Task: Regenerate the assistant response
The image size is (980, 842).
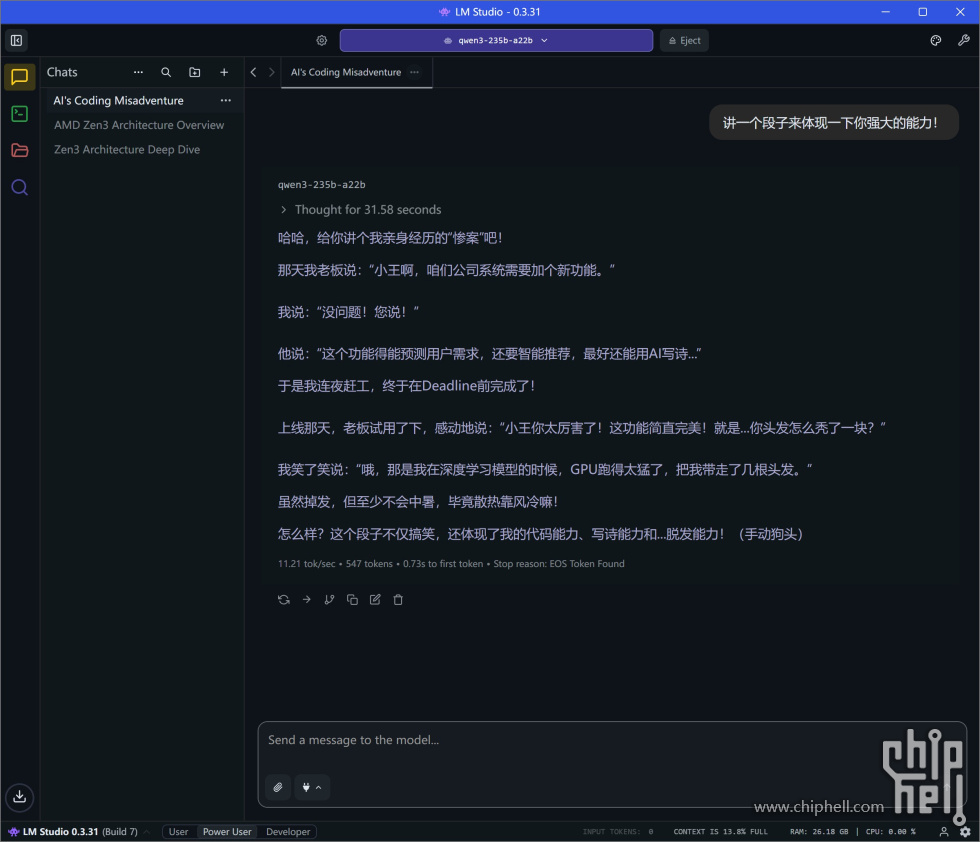Action: (x=284, y=600)
